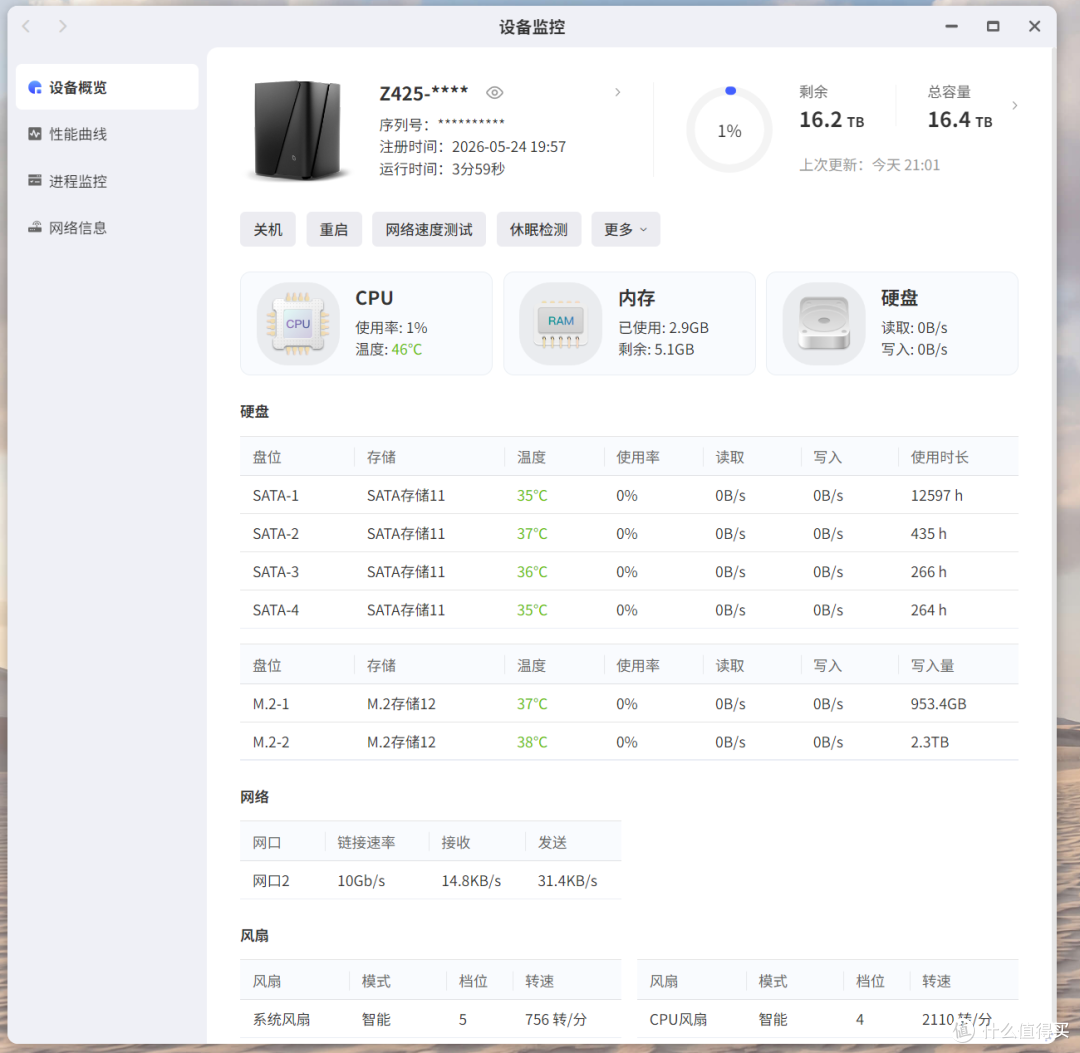The image size is (1080, 1053).
Task: Click the hard disk drive icon
Action: tap(824, 324)
